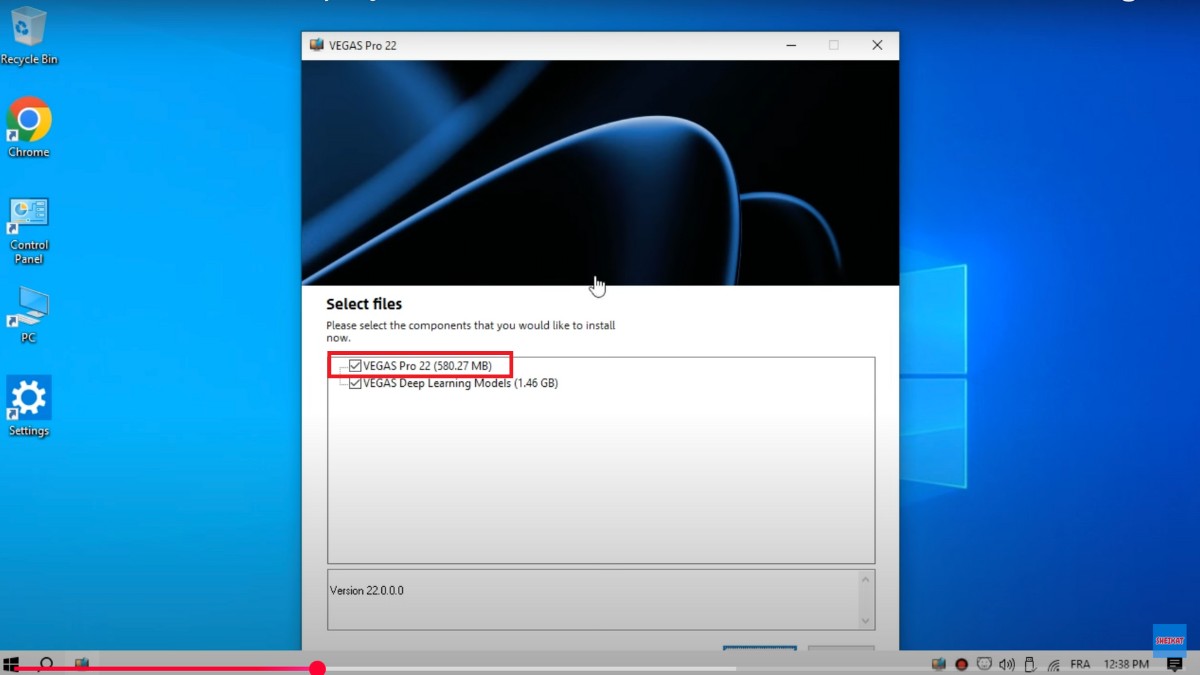Click the red record tray icon

pyautogui.click(x=961, y=664)
